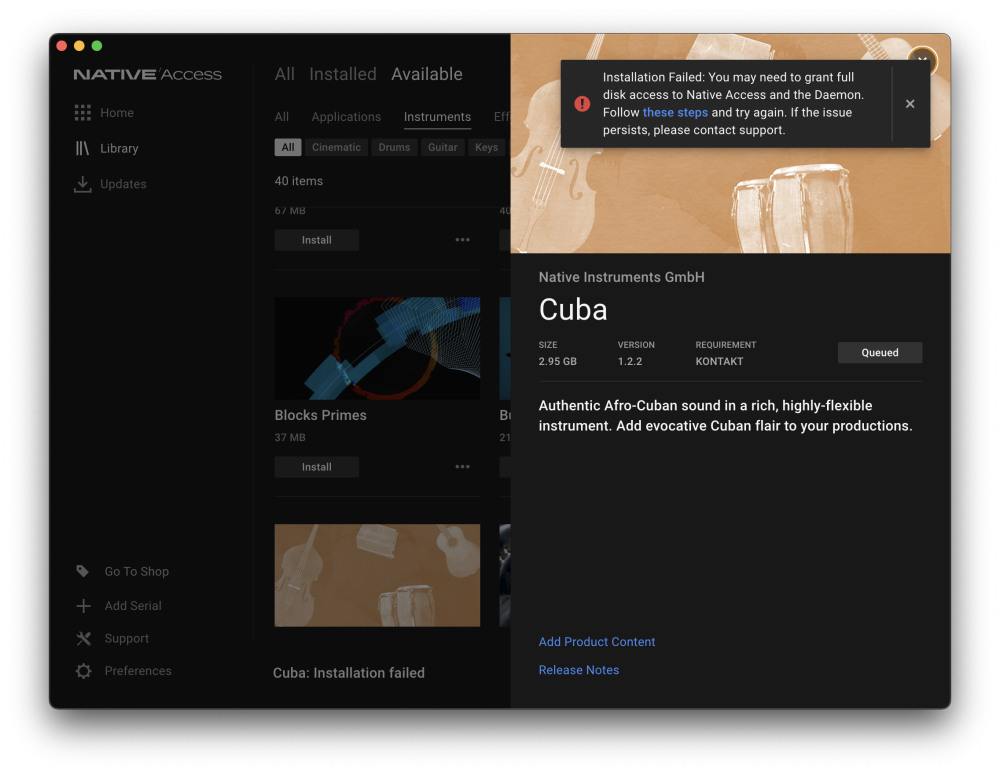Click the Add Serial plus icon

point(84,606)
